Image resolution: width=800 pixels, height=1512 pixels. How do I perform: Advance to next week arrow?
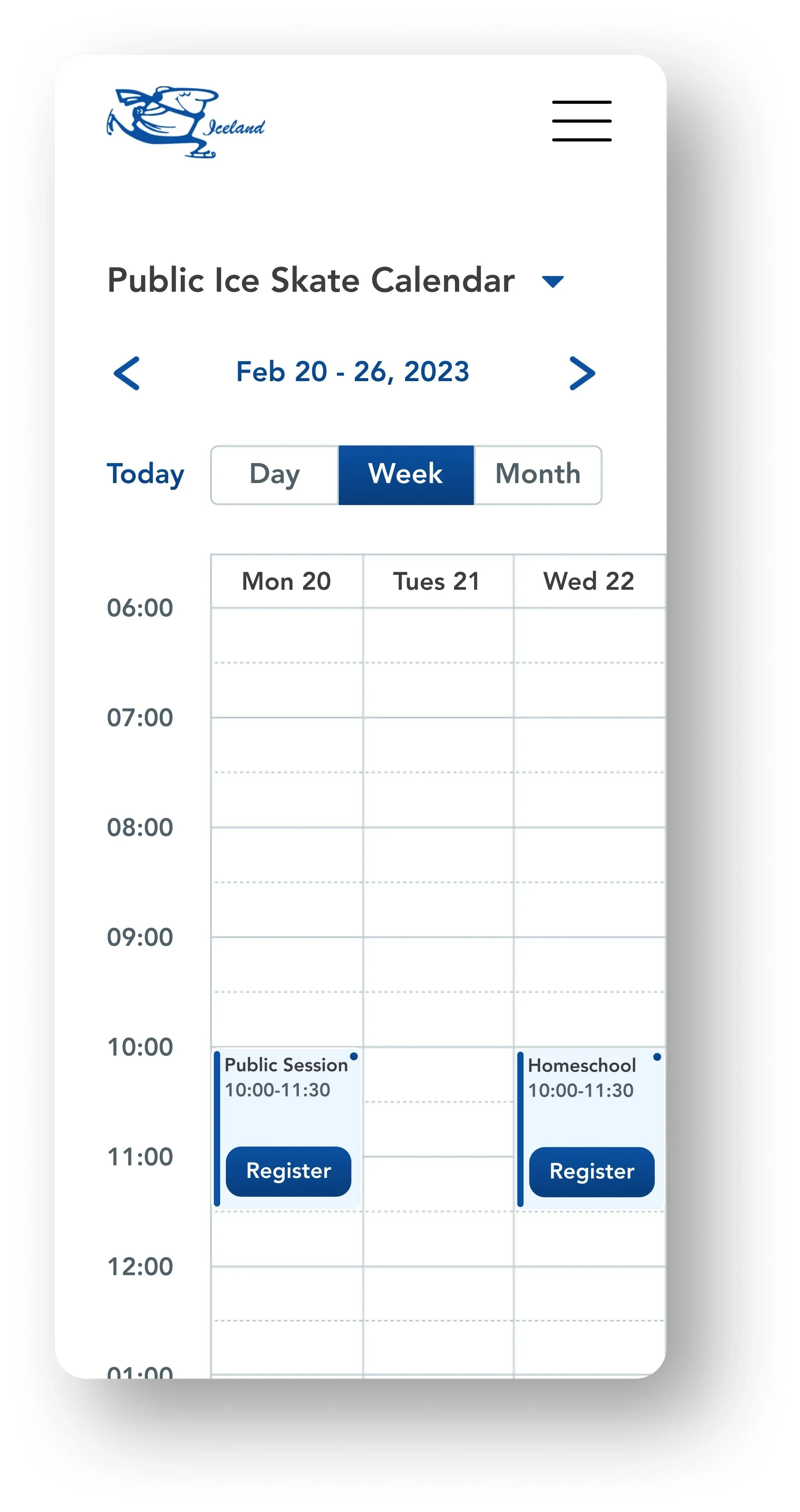pyautogui.click(x=582, y=373)
